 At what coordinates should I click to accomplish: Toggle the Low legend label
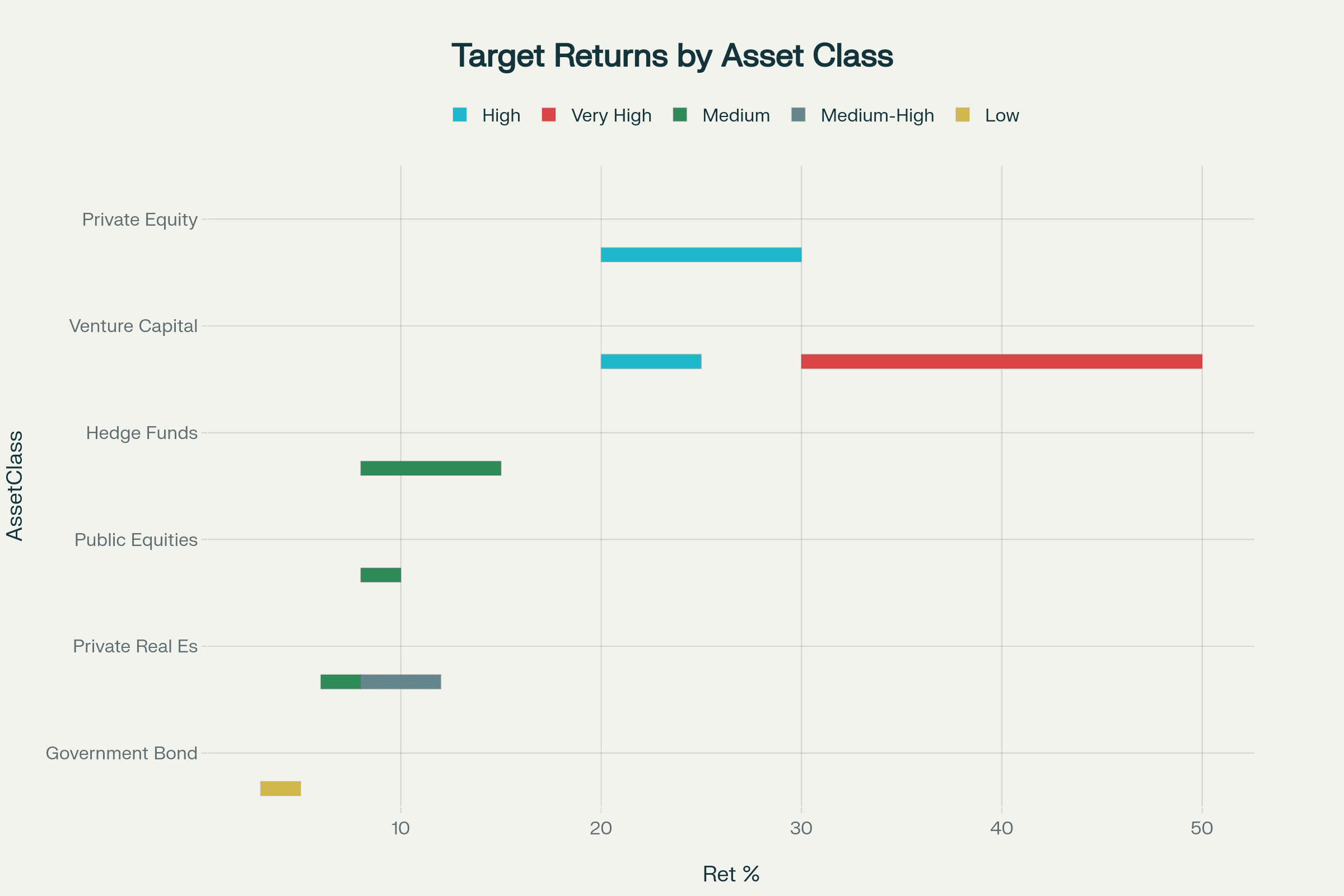pos(1001,115)
